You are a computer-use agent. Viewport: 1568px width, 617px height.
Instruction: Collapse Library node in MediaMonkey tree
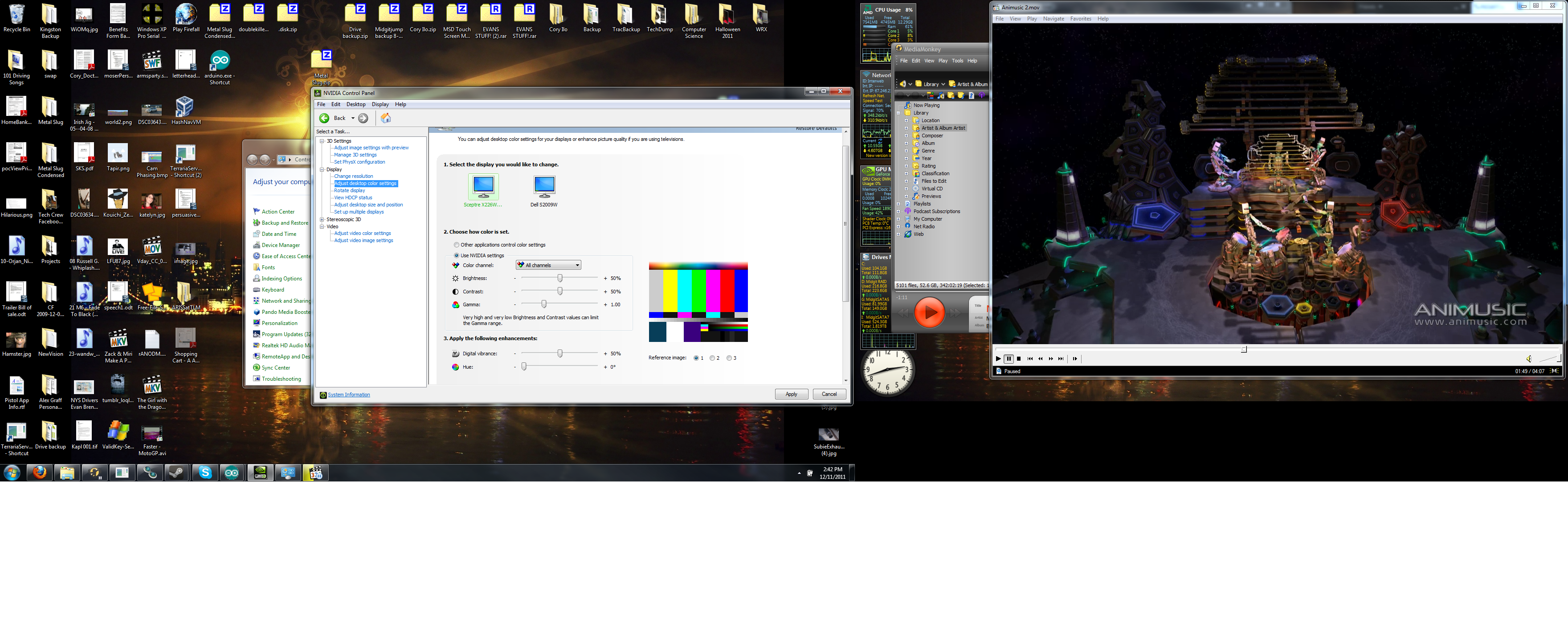(x=898, y=113)
